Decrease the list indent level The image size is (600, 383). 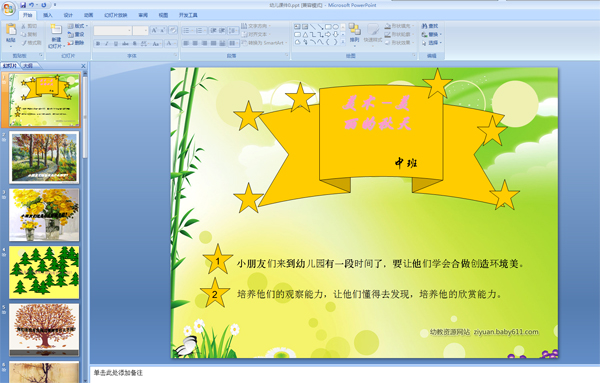213,30
